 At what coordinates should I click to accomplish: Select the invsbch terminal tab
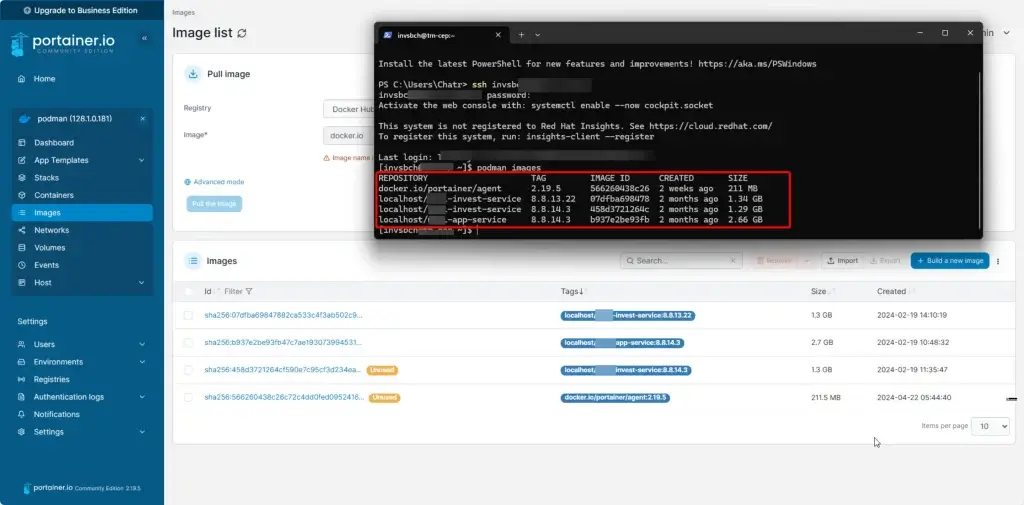click(x=442, y=35)
